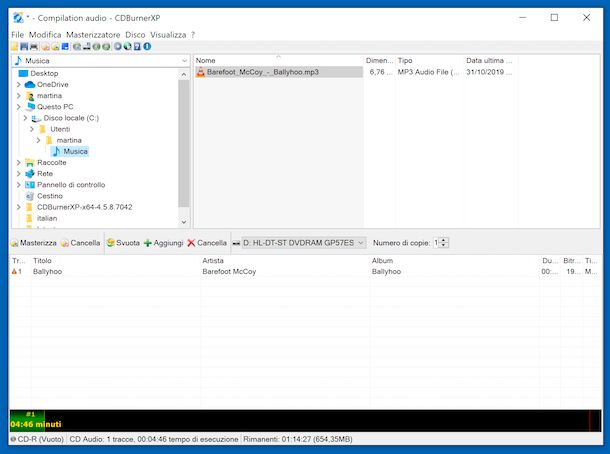This screenshot has width=610, height=454.
Task: Click the Pannello di controllo icon
Action: 30,185
